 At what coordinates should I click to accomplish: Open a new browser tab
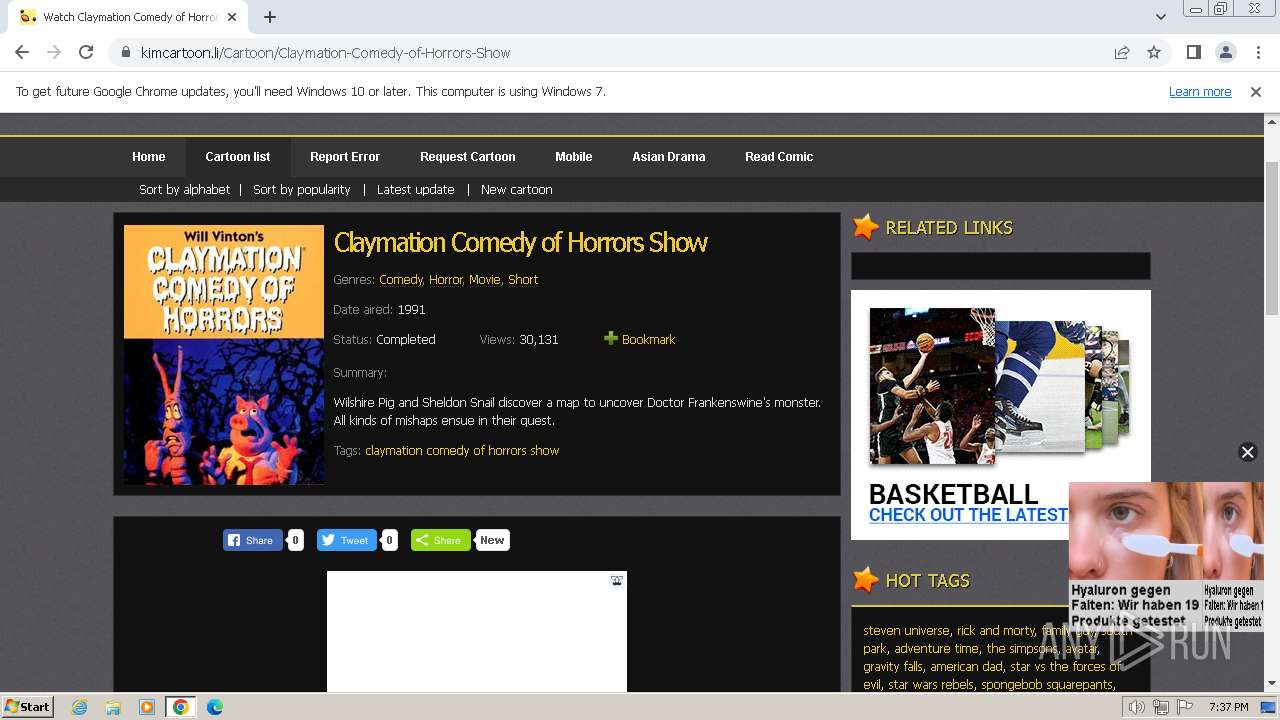point(270,17)
